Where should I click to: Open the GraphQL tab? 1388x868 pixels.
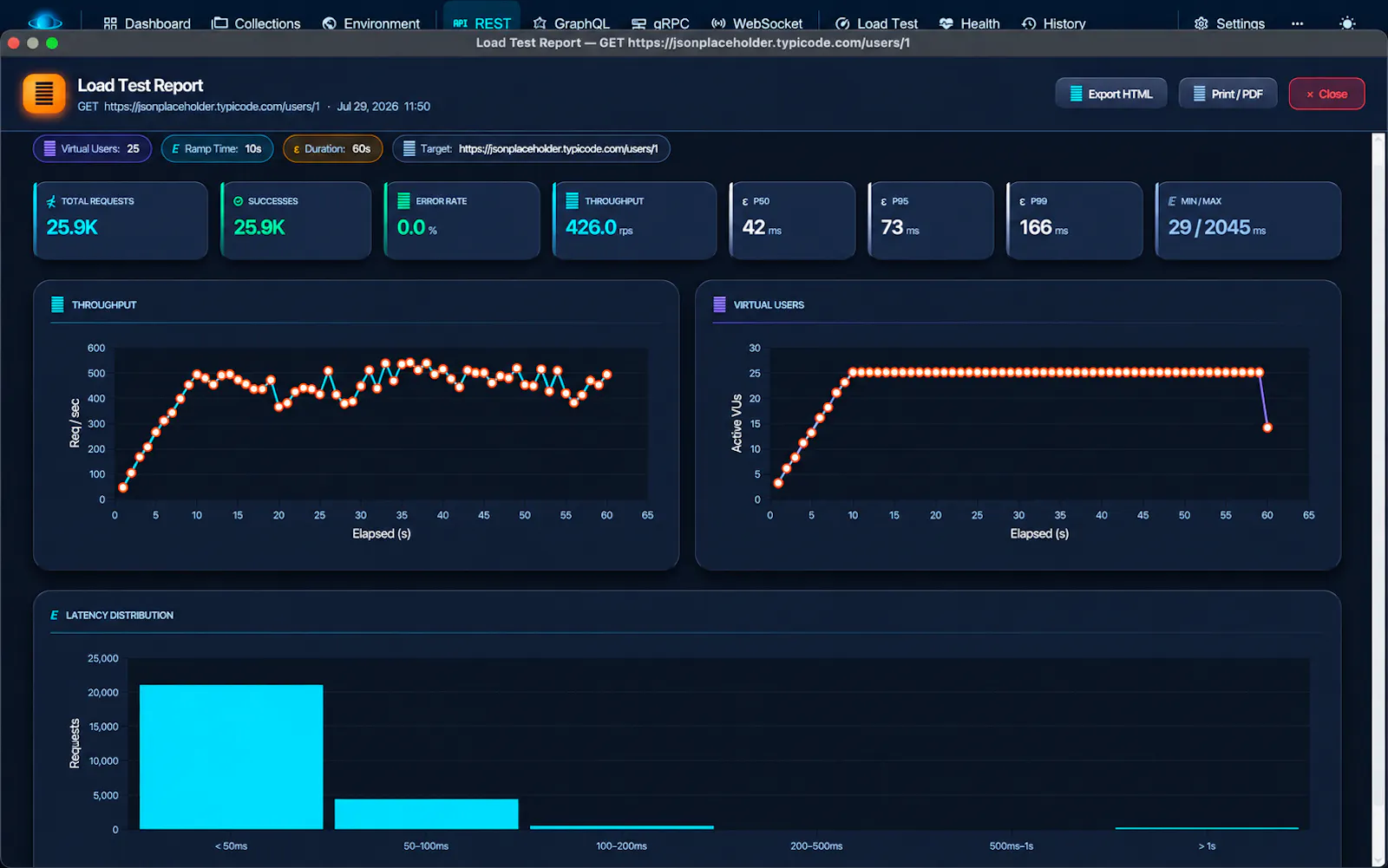click(x=571, y=23)
